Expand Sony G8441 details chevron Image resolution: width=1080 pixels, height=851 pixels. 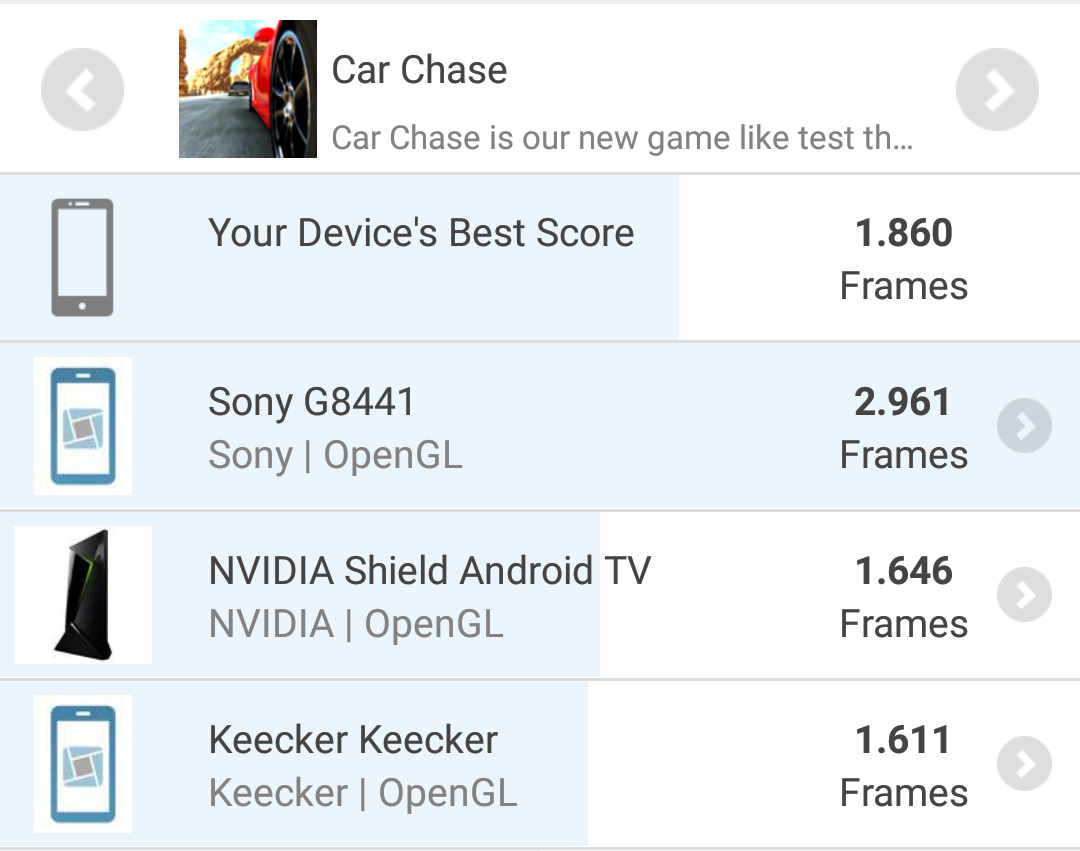1024,426
